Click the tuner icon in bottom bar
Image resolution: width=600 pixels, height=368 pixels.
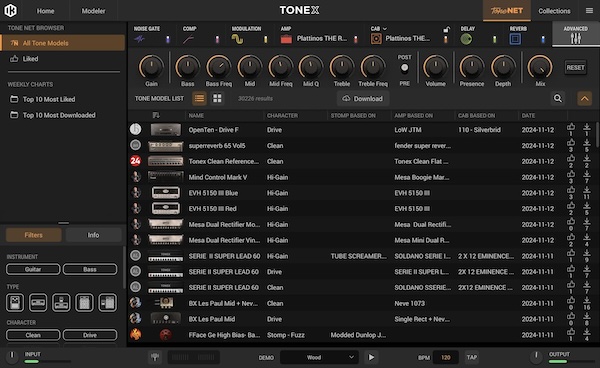point(155,357)
